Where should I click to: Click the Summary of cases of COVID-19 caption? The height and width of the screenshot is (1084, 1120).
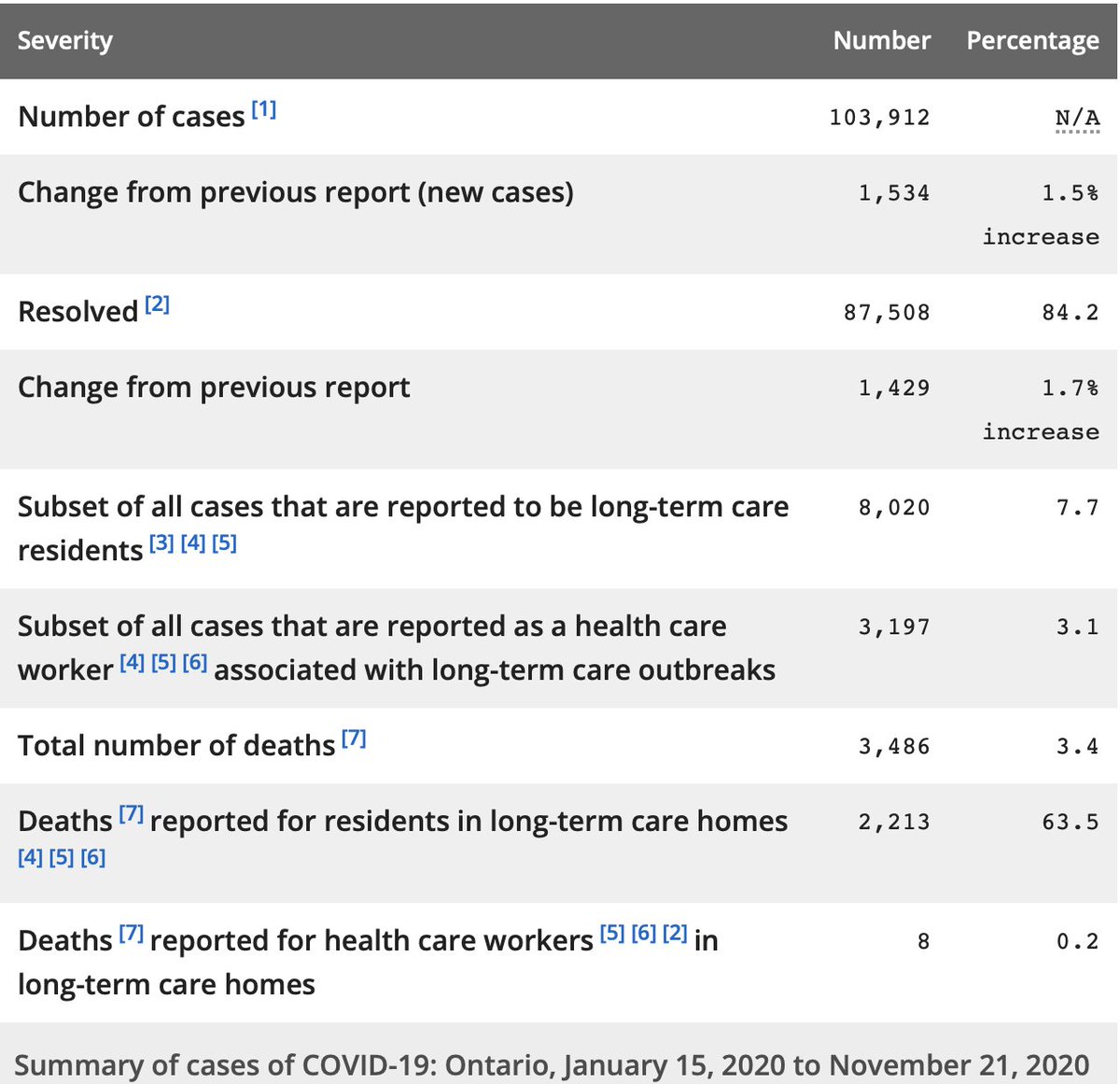coord(552,1065)
